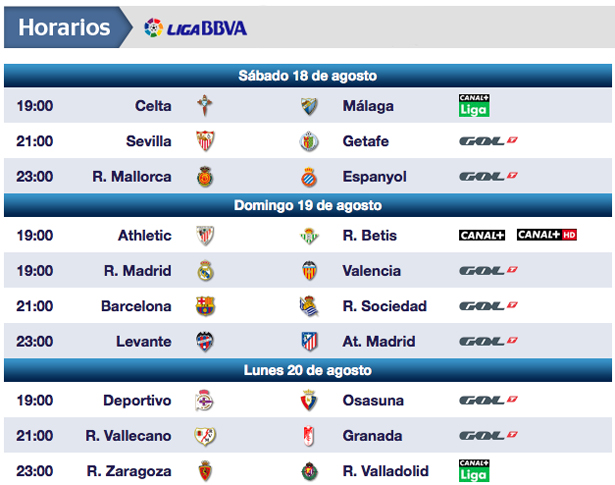Viewport: 615px width, 485px height.
Task: Click the Liga BBVA logo
Action: click(x=194, y=27)
